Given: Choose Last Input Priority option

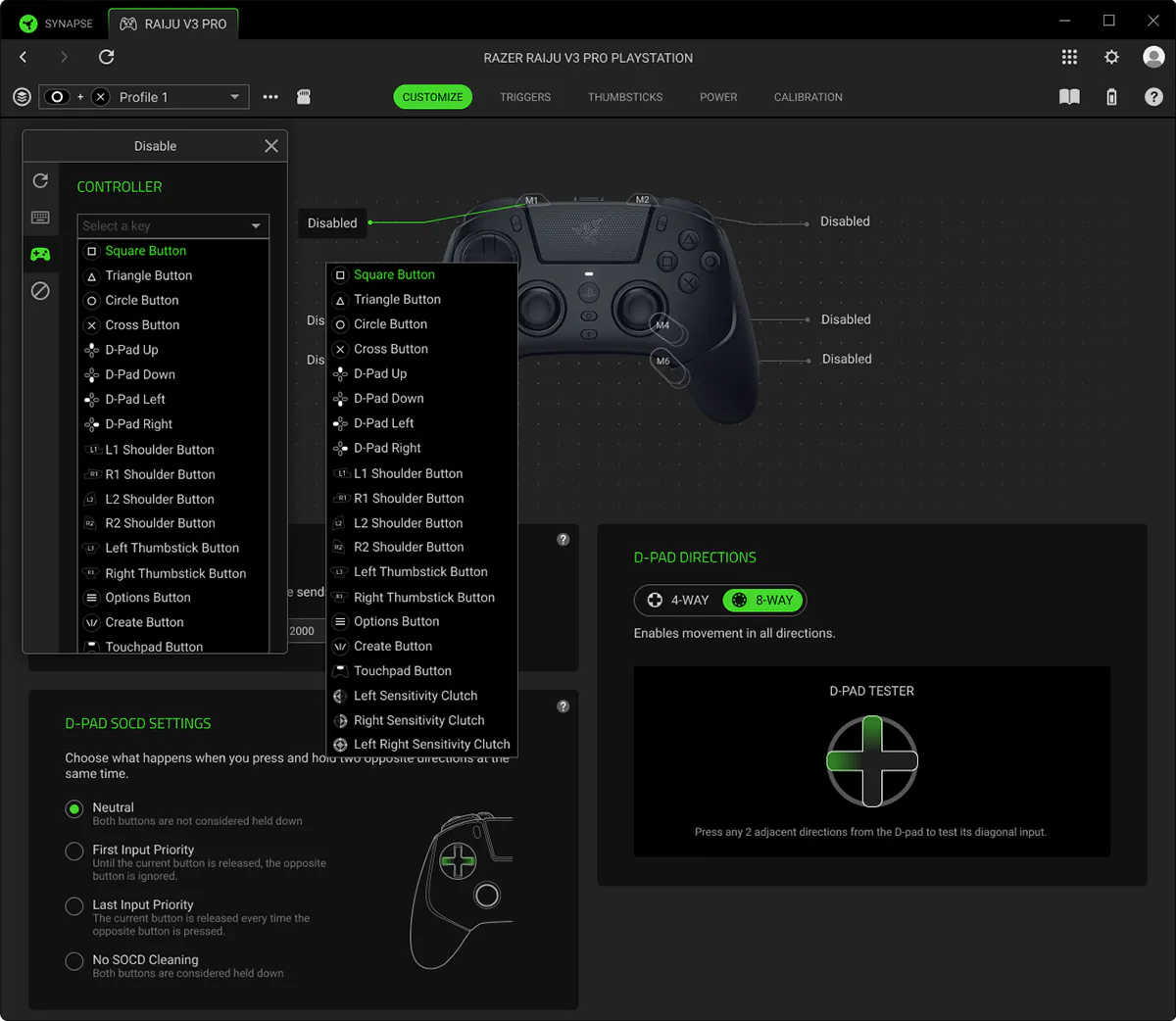Looking at the screenshot, I should tap(74, 906).
